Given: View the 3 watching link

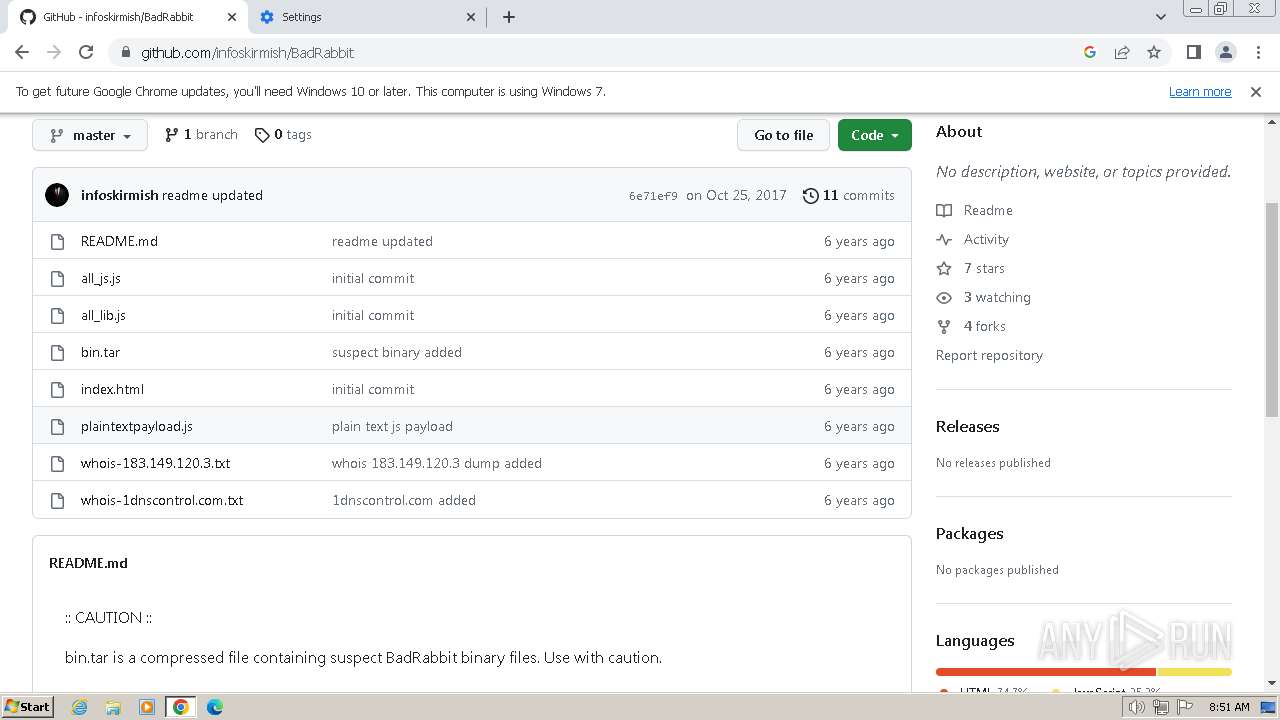Looking at the screenshot, I should coord(984,297).
